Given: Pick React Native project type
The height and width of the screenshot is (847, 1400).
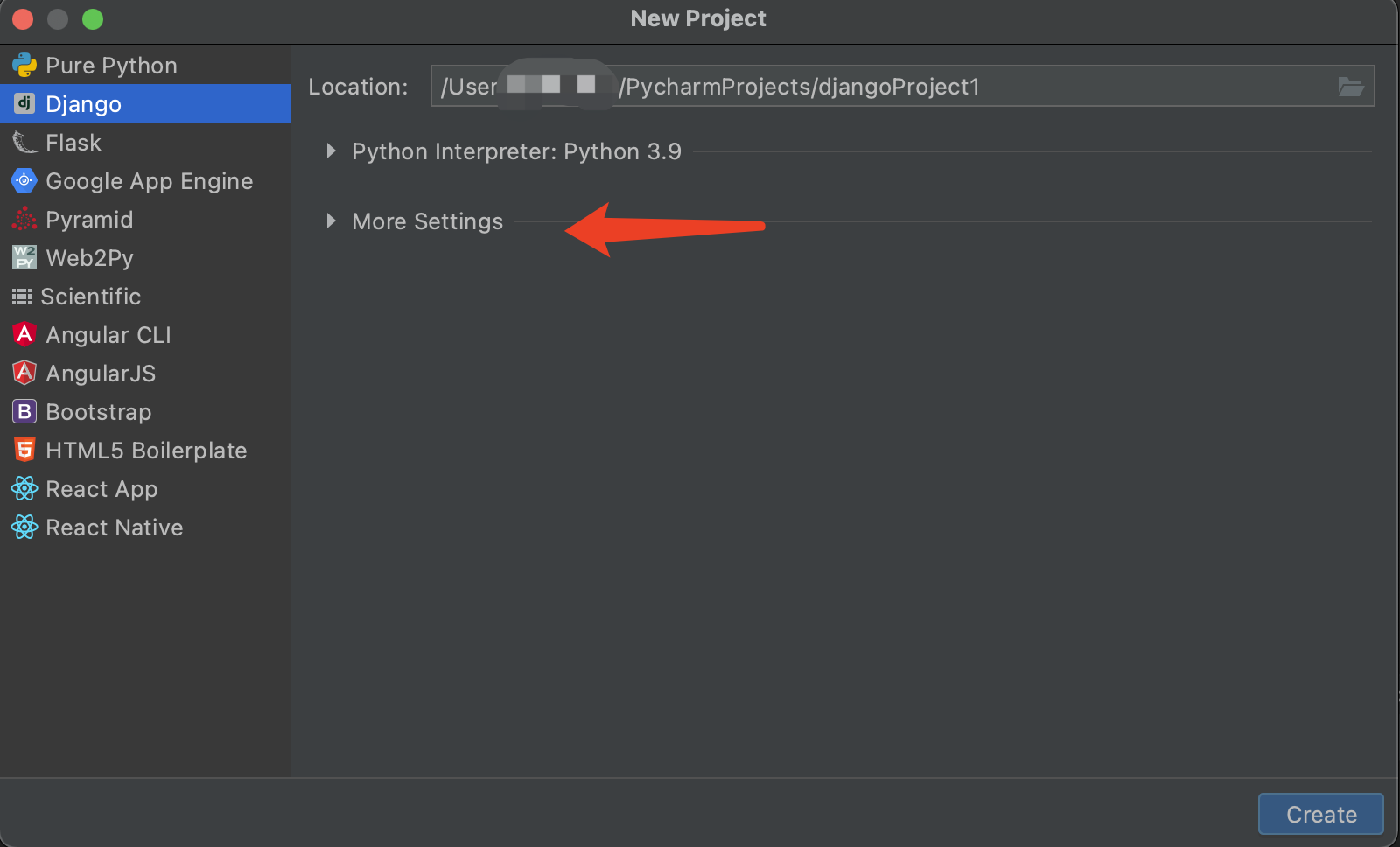Looking at the screenshot, I should pos(145,528).
